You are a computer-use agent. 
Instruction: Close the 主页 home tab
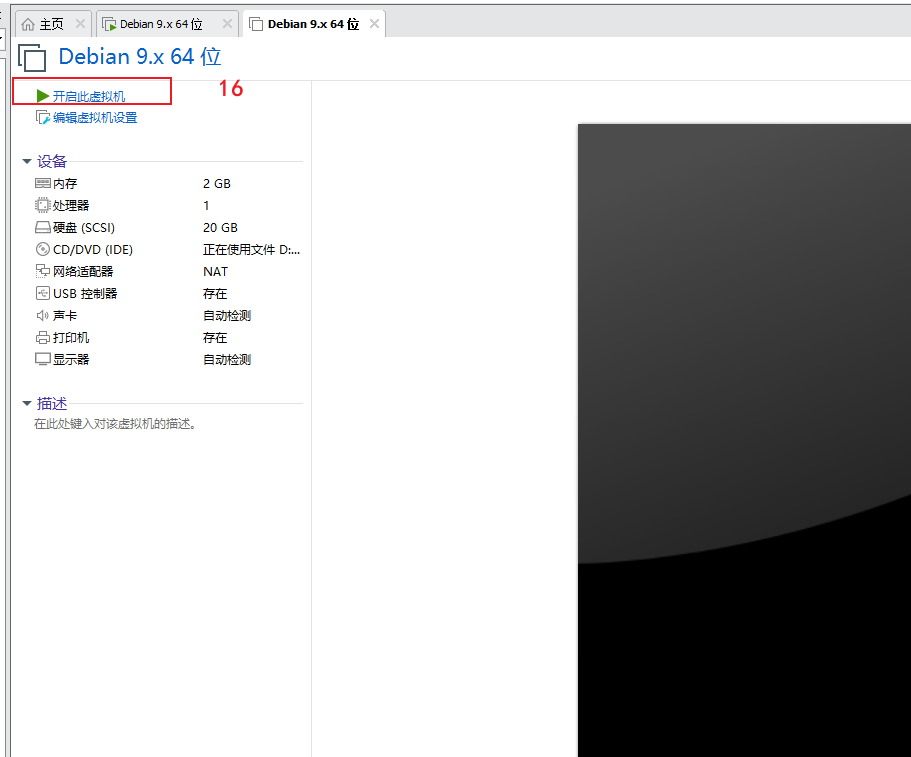pos(80,24)
